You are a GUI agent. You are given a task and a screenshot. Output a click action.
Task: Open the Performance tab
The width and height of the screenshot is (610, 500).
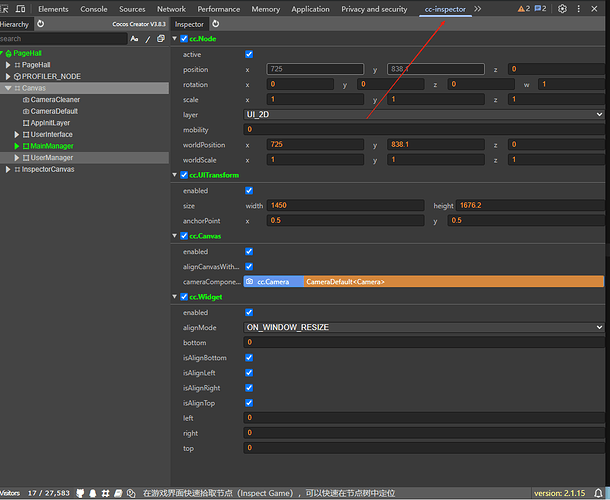pyautogui.click(x=219, y=9)
